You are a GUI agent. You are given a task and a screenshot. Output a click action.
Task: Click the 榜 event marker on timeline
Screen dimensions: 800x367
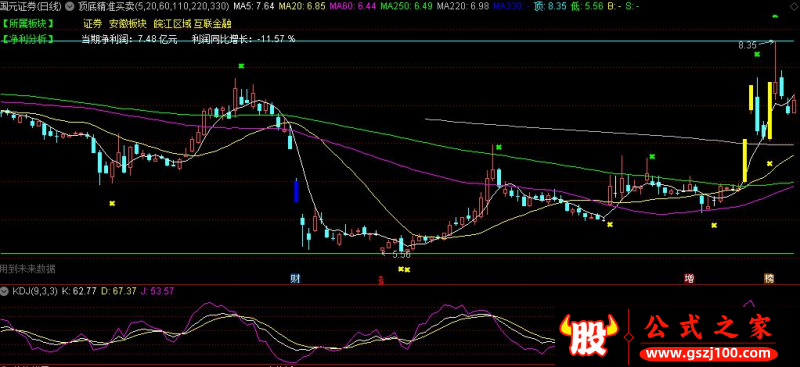tap(769, 278)
